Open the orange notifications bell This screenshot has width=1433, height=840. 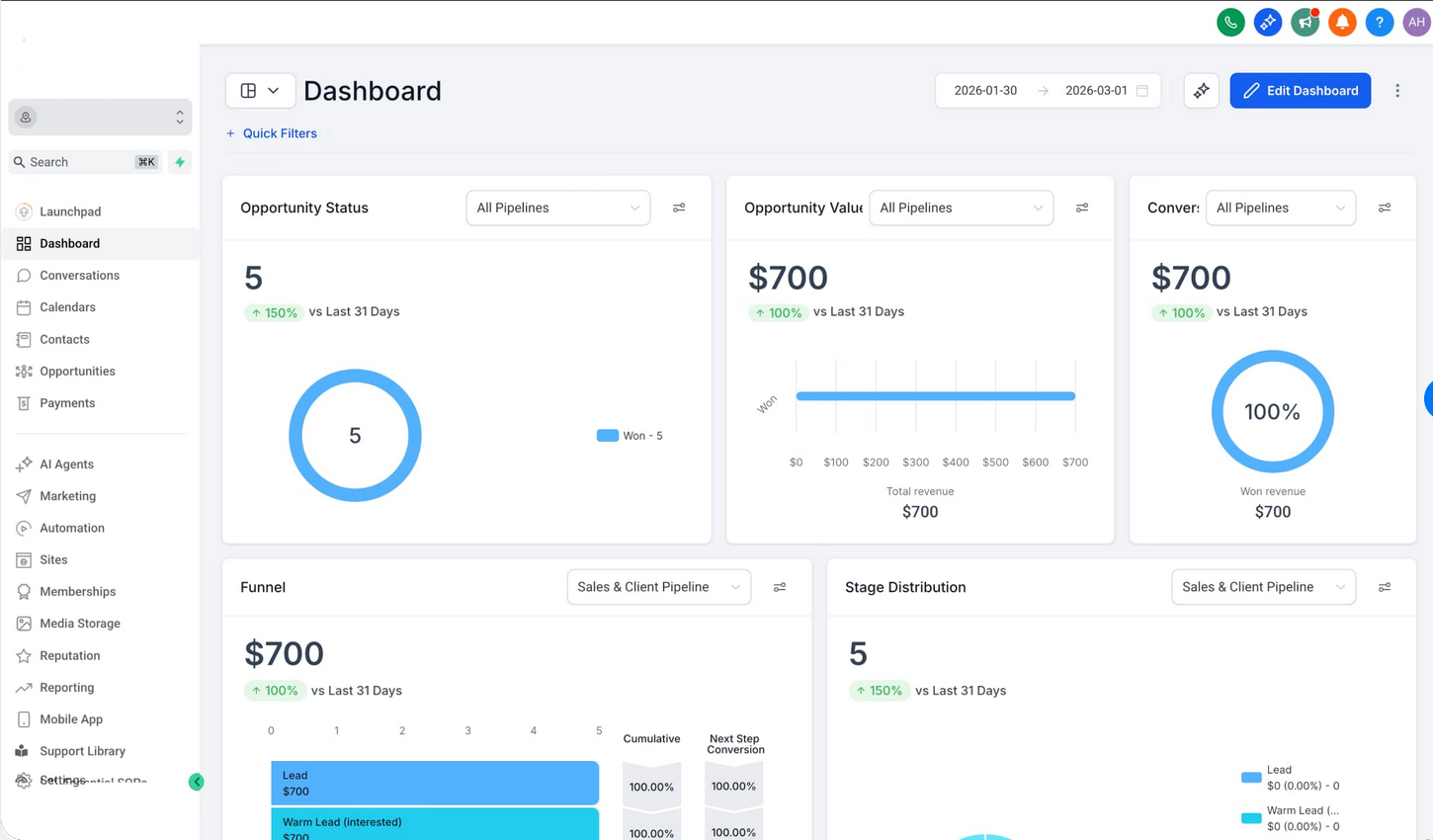[x=1342, y=22]
